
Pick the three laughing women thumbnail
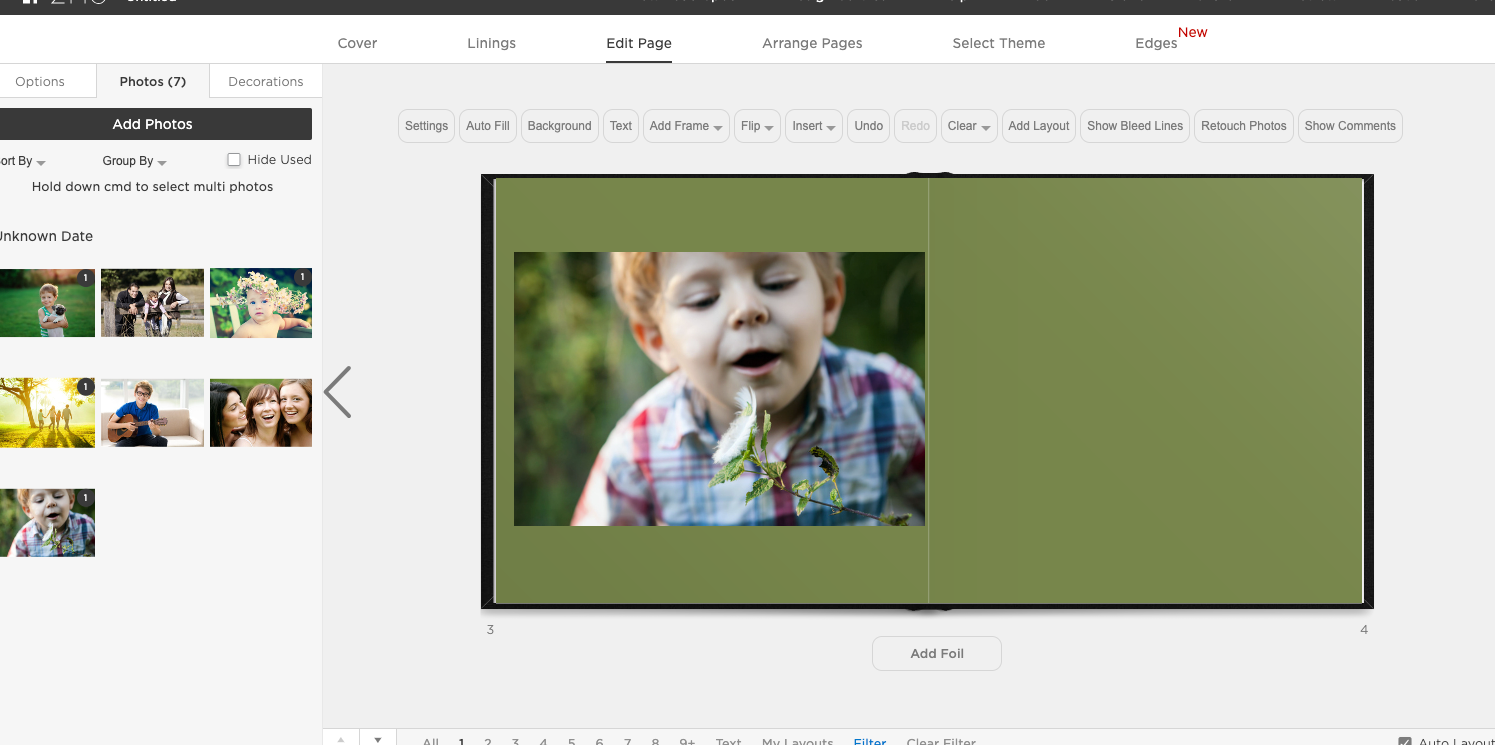click(261, 412)
